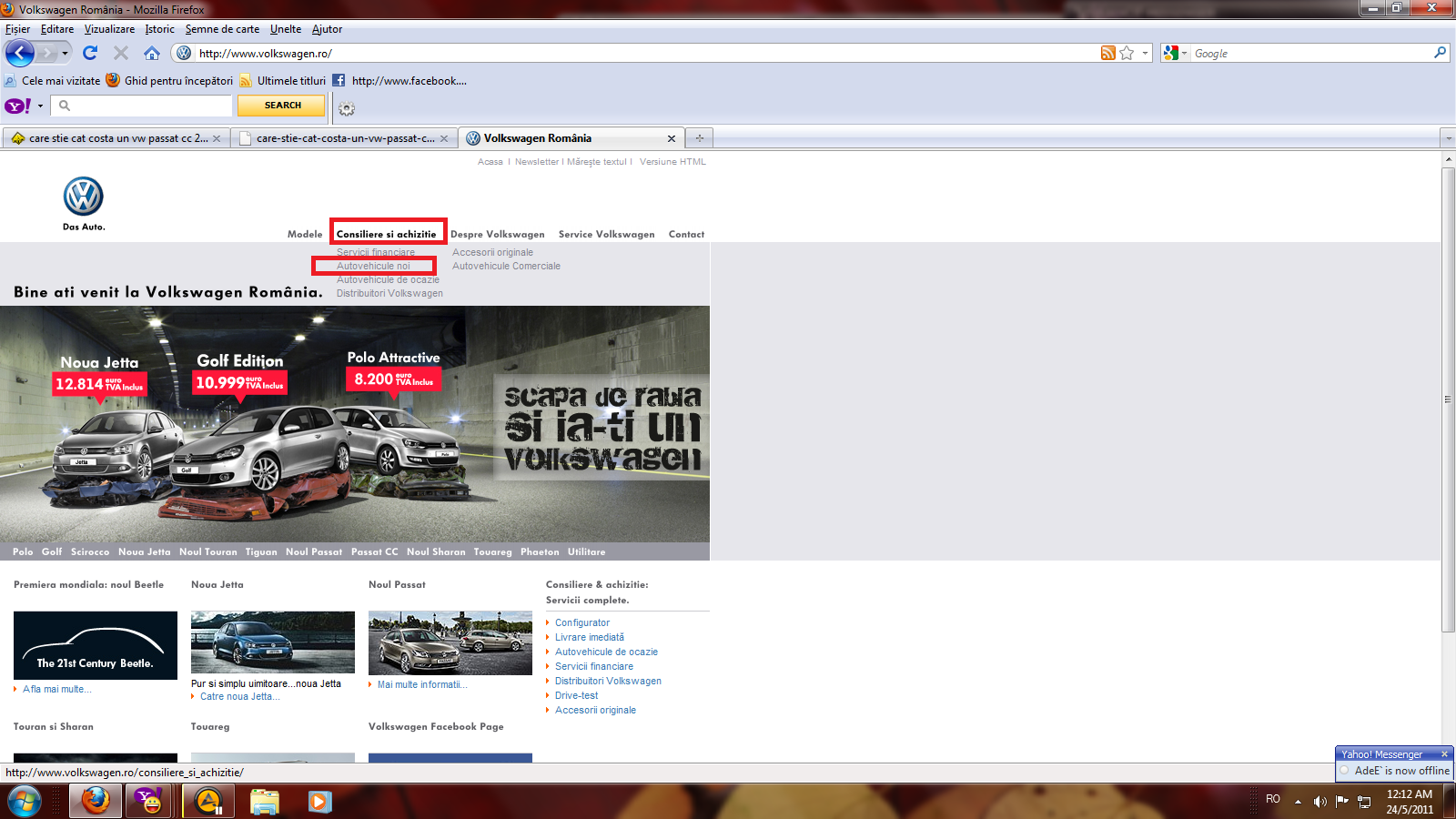The width and height of the screenshot is (1456, 819).
Task: Open 'Cele mai vizitate' bookmarks folder
Action: [53, 81]
